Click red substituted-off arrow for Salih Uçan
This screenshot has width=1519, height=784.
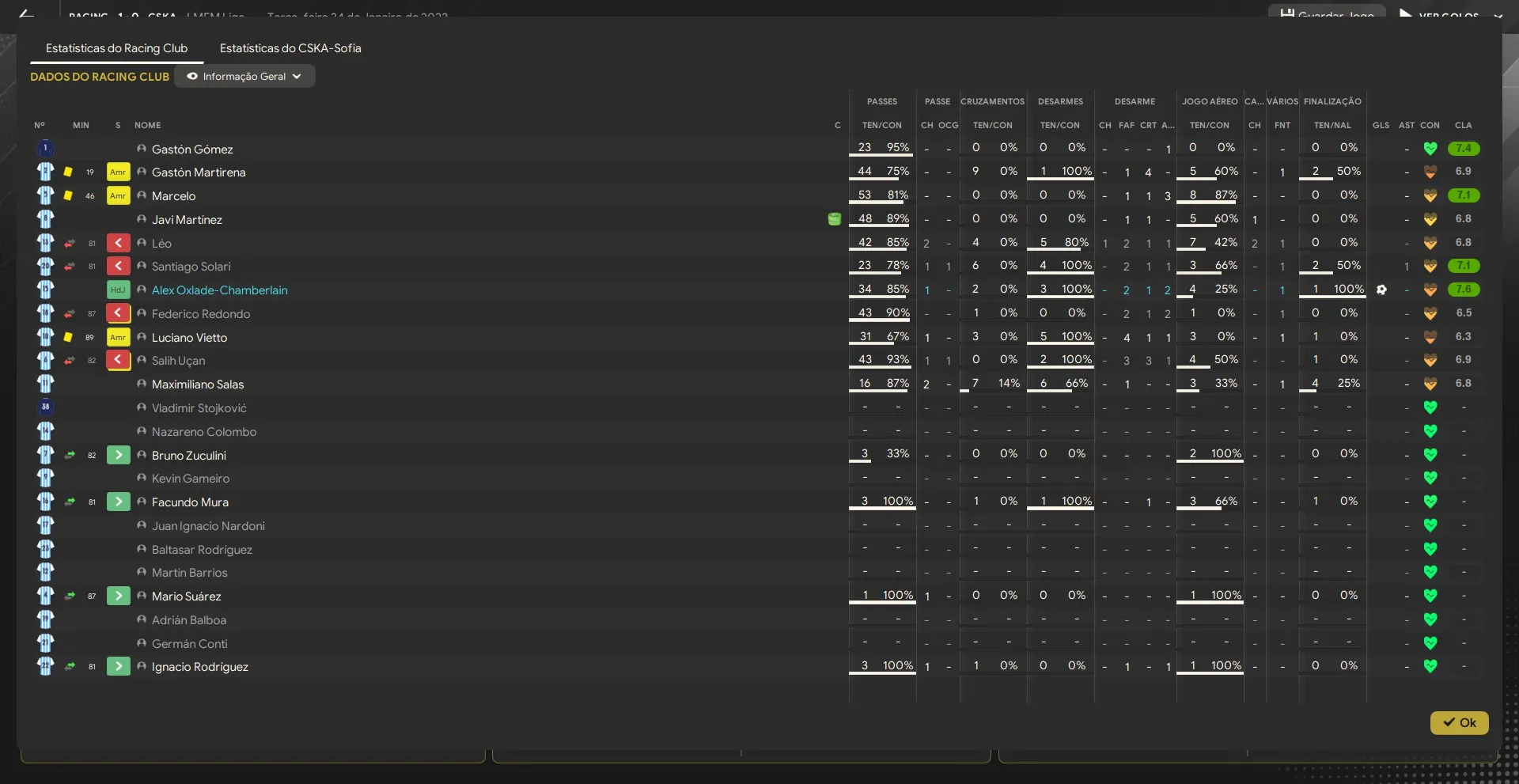pos(118,360)
